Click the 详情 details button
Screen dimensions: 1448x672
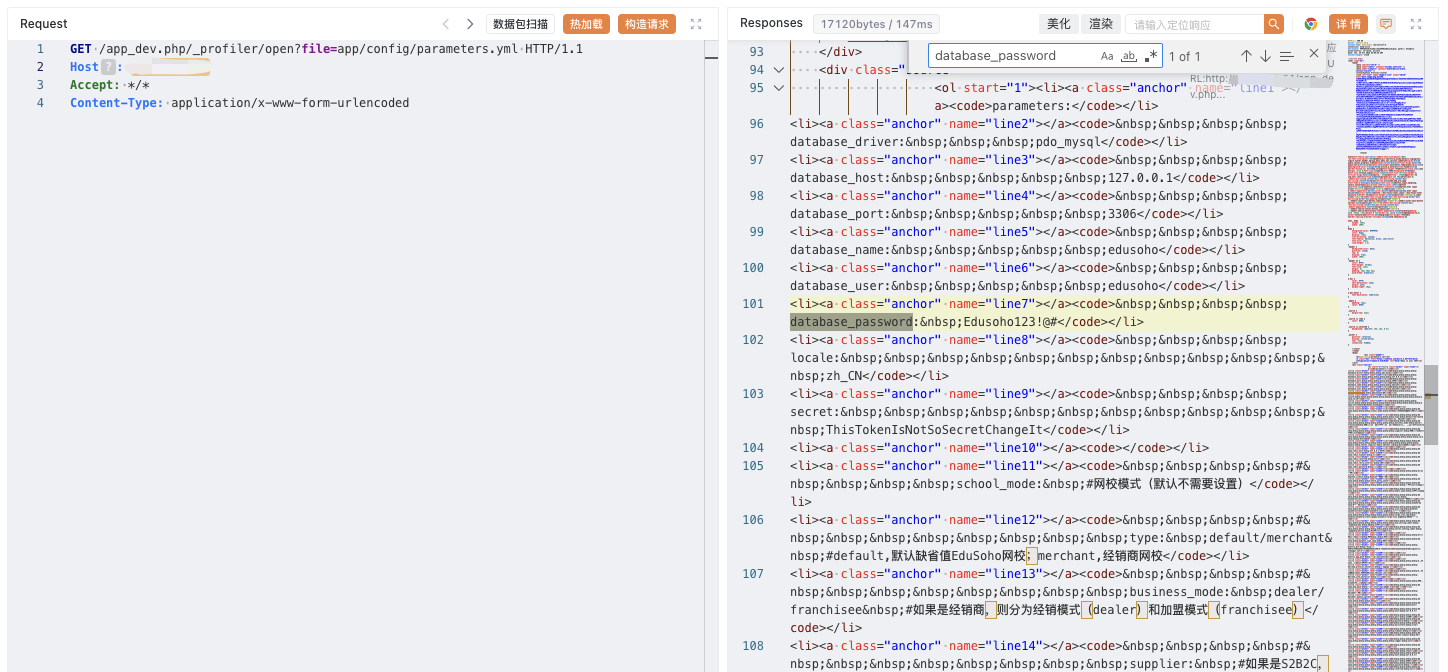pyautogui.click(x=1348, y=24)
